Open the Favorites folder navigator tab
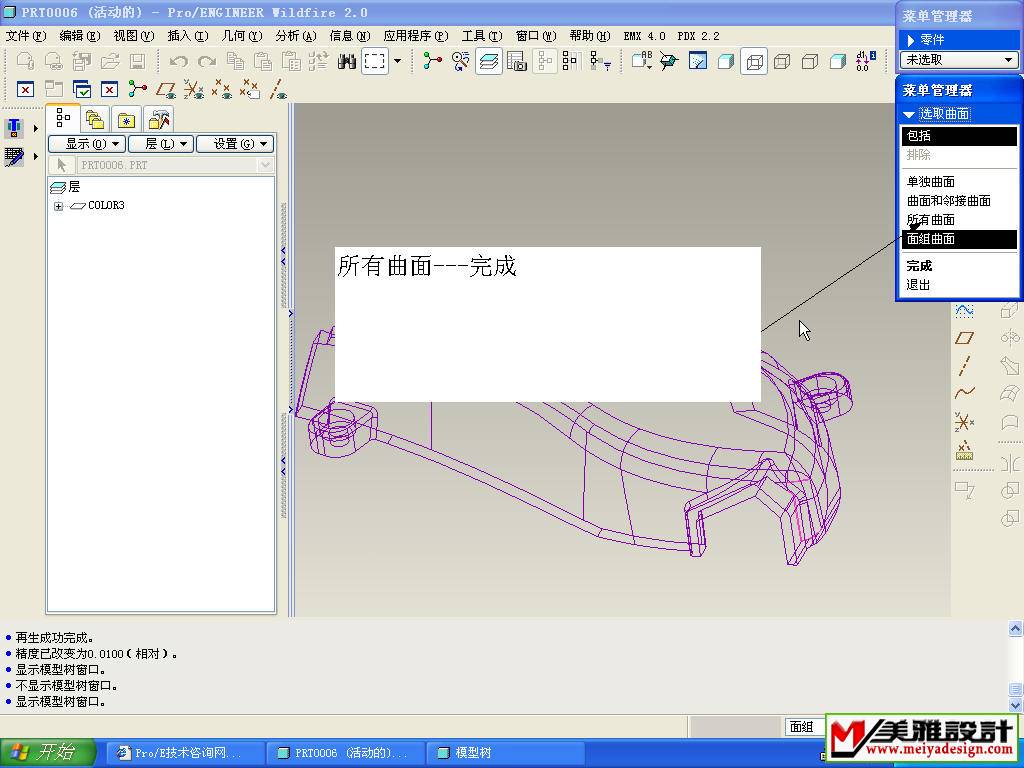1024x768 pixels. (127, 120)
